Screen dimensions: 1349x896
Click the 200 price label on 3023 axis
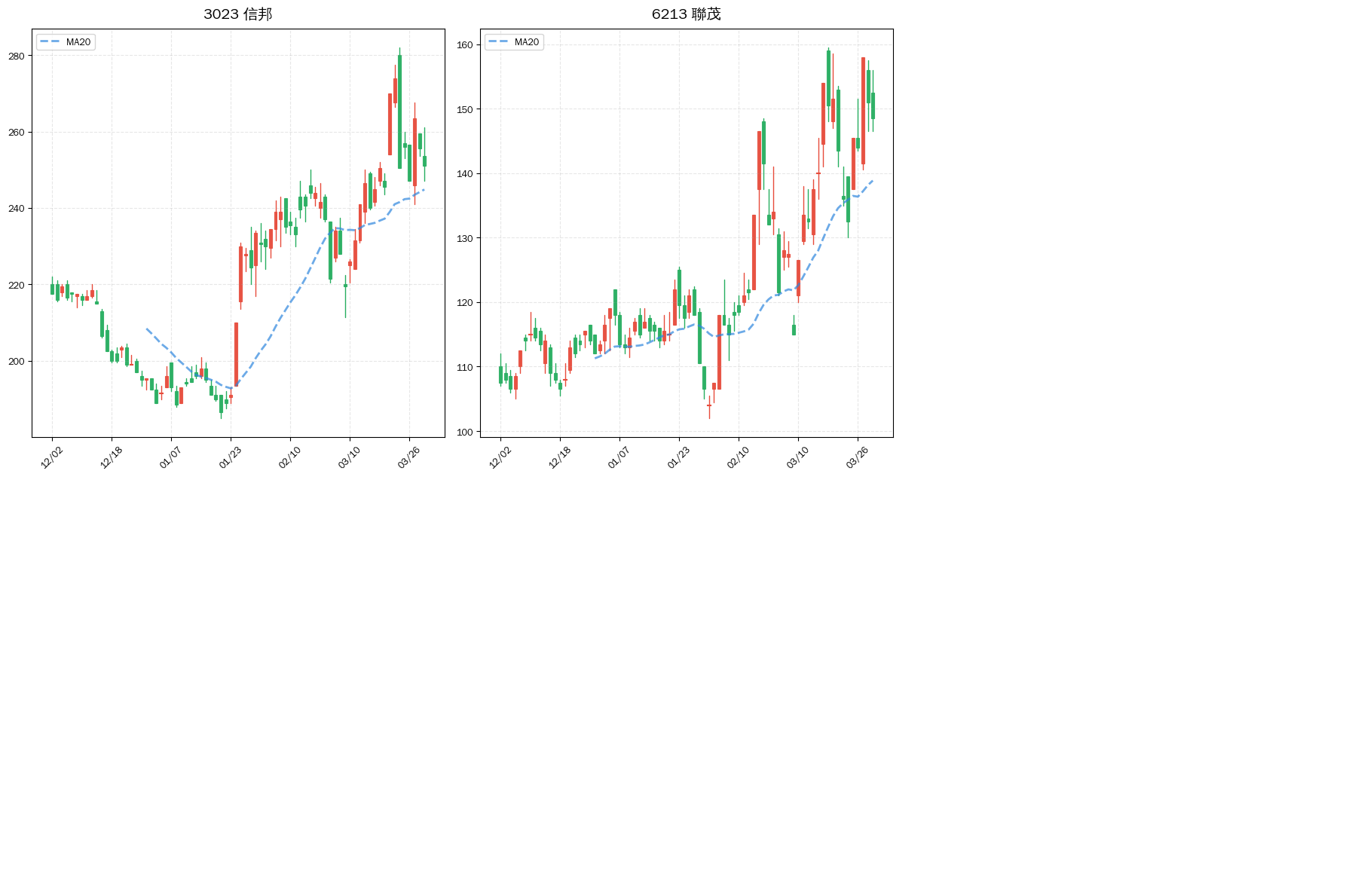click(16, 362)
